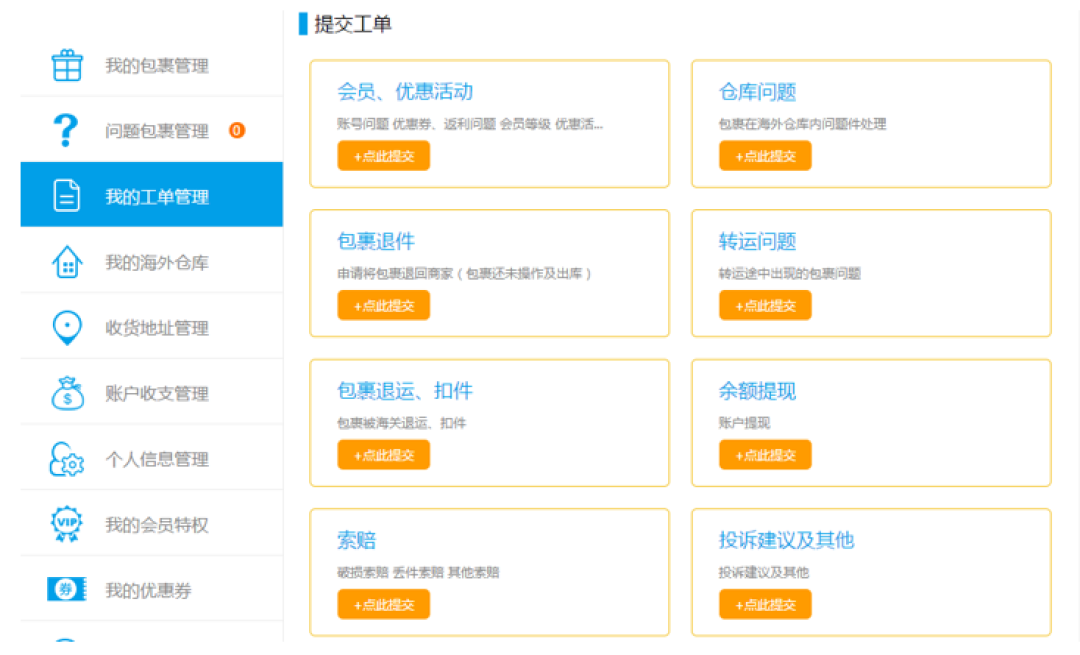
Task: Click the 投诉建议及其他 card title
Action: click(787, 540)
